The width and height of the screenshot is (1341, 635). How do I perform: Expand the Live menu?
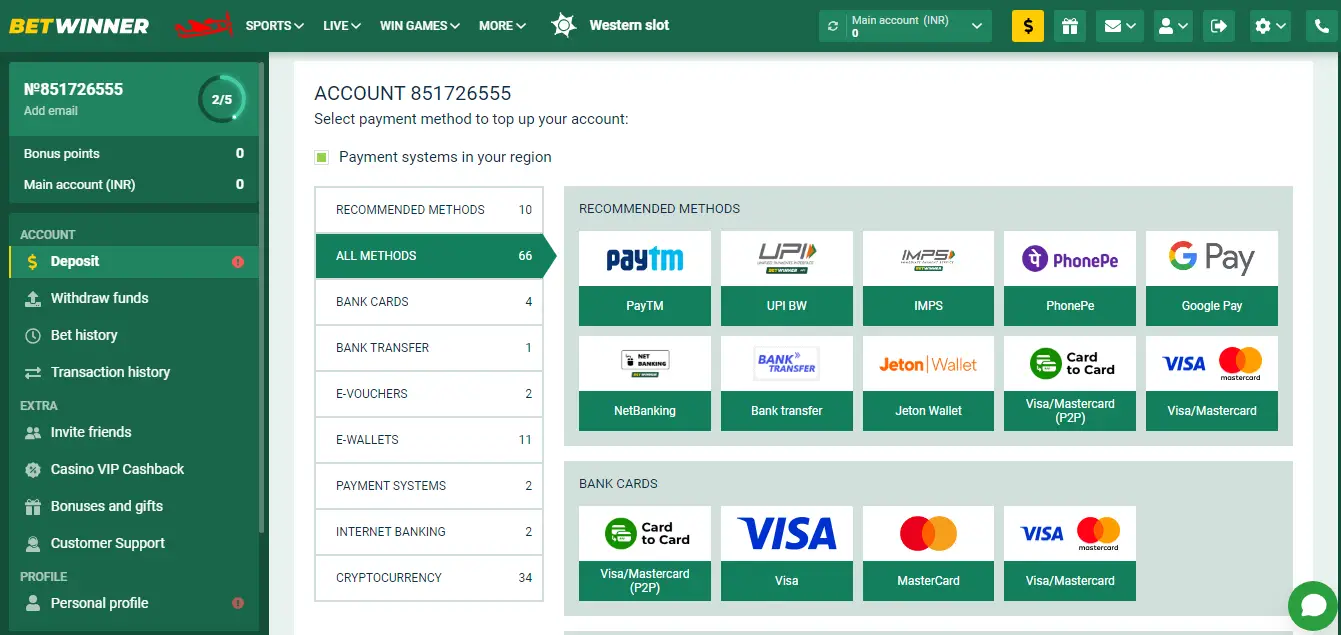(342, 26)
